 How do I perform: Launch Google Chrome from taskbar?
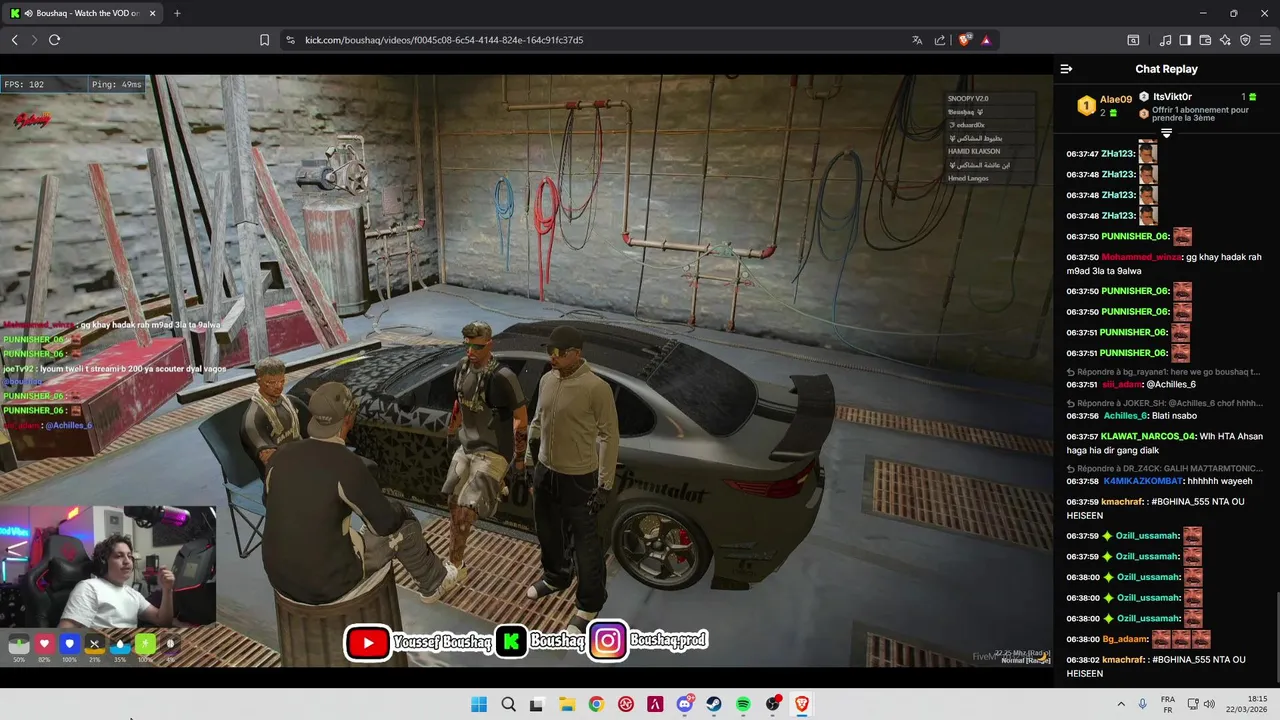click(x=596, y=704)
